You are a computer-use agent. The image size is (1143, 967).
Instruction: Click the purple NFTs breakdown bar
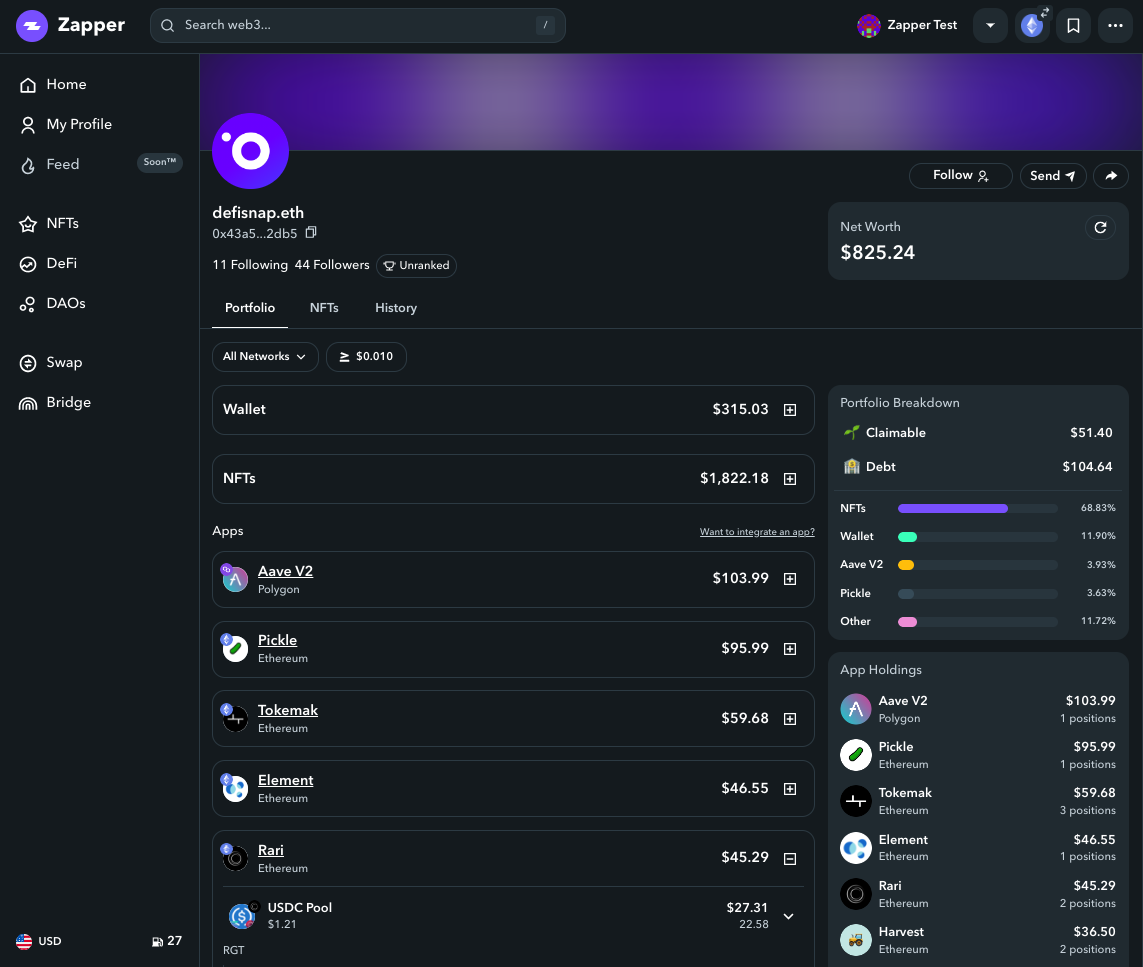953,508
